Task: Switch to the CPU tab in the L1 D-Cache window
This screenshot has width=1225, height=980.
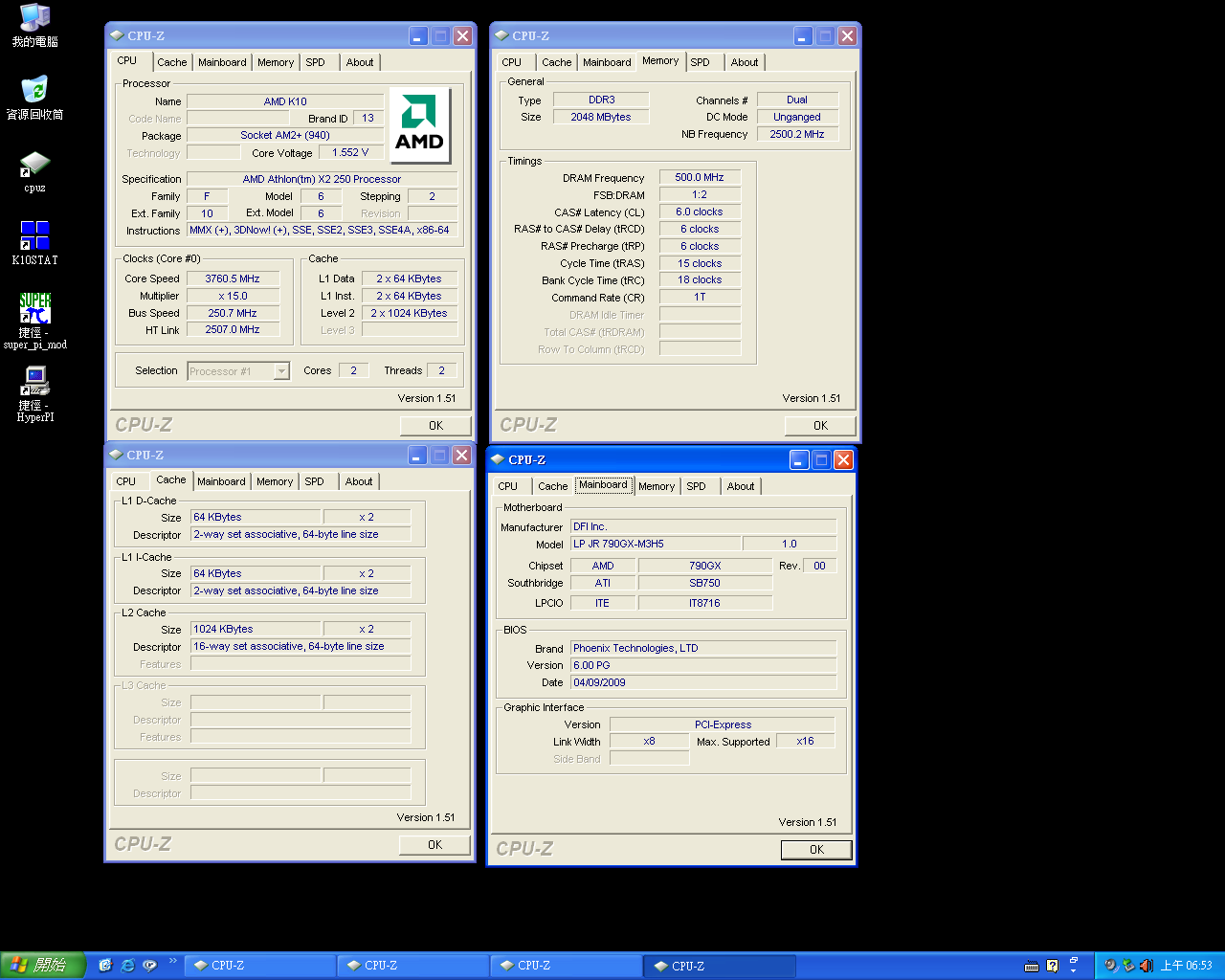Action: tap(126, 481)
